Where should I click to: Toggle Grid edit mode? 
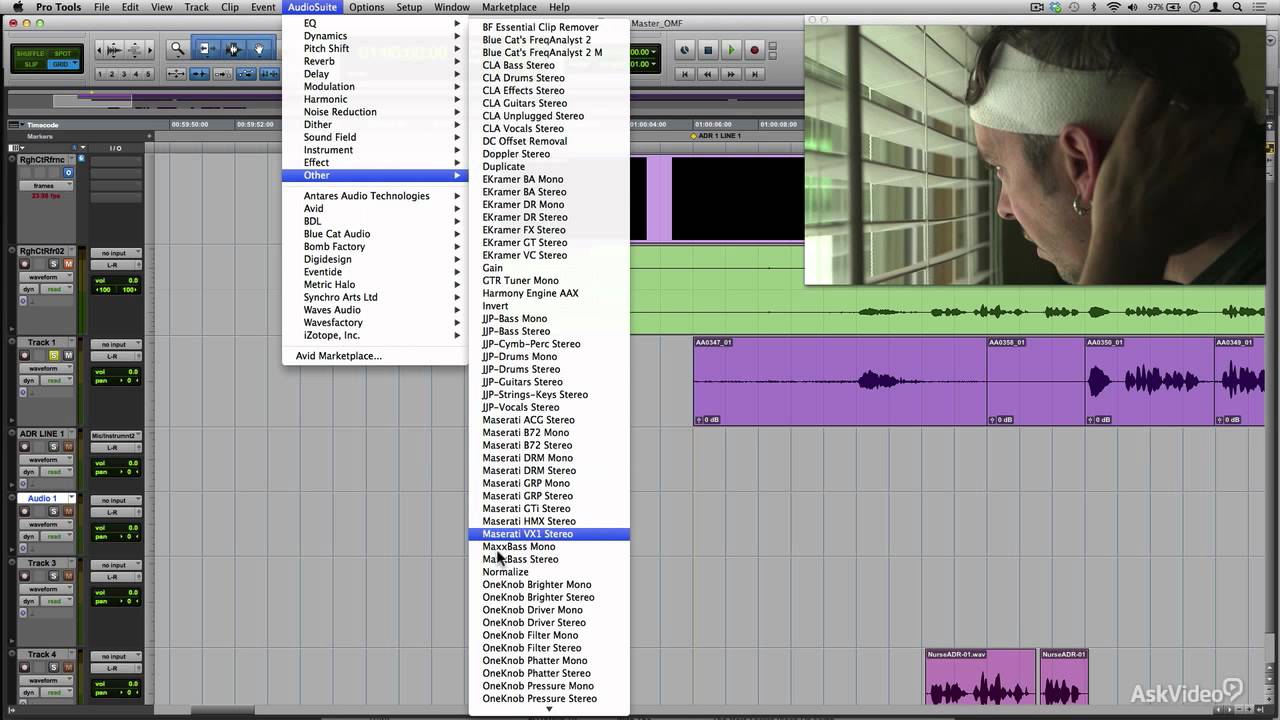(x=63, y=64)
